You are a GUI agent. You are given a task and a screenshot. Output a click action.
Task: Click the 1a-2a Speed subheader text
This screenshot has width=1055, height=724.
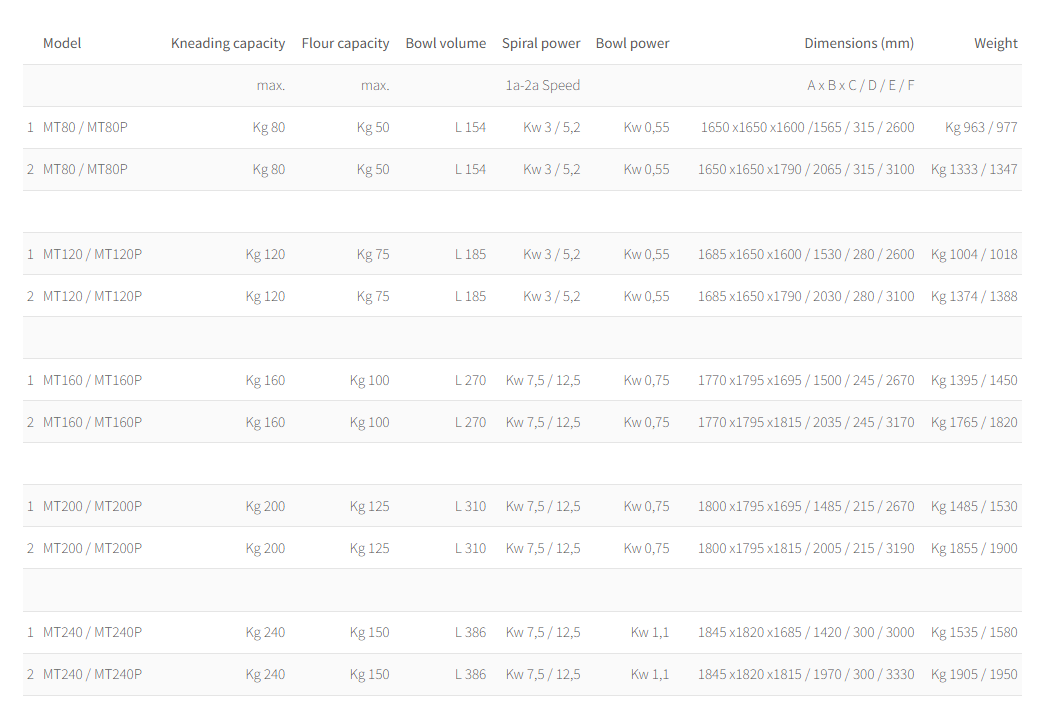tap(542, 85)
